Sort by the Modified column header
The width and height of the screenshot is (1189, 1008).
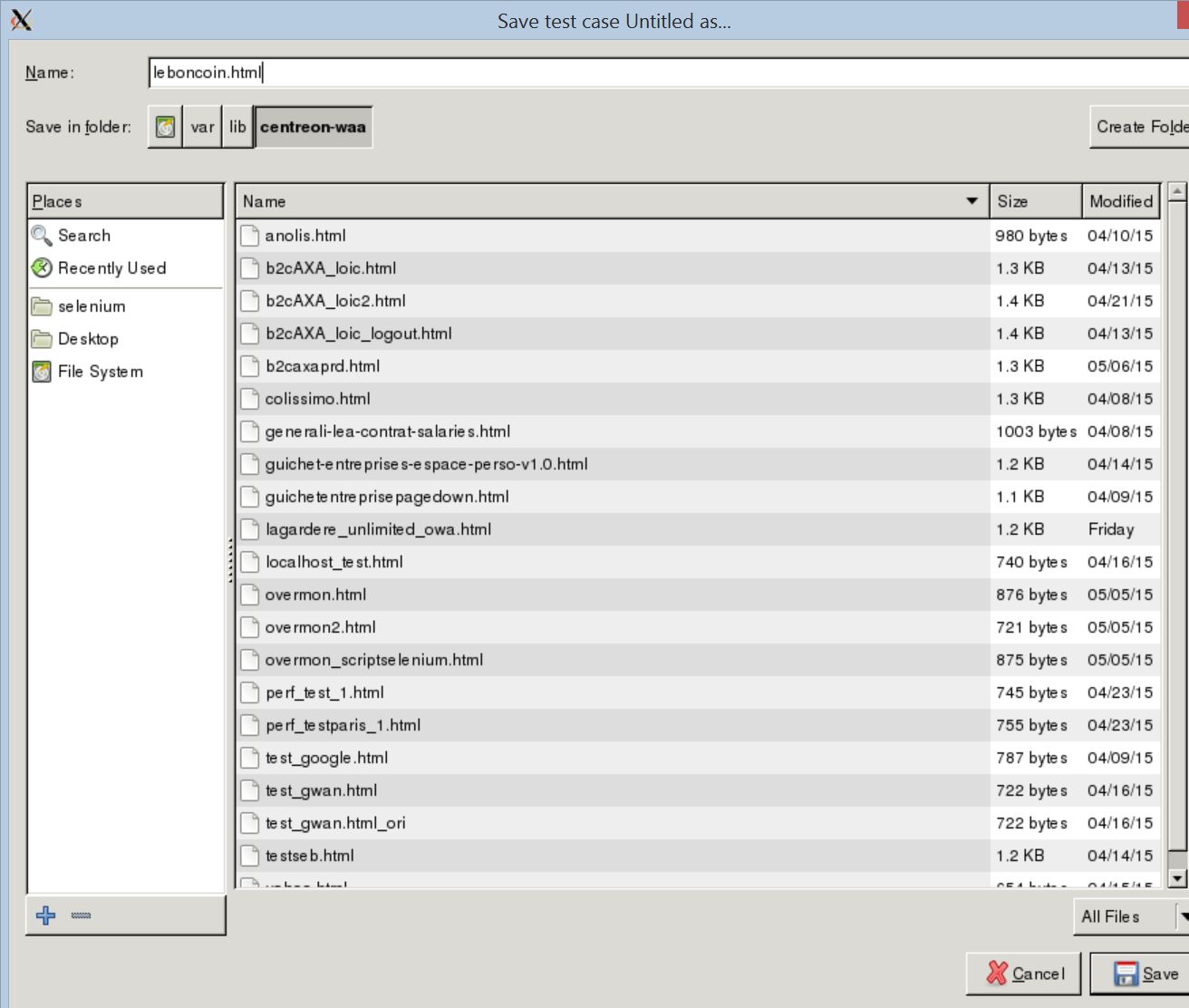click(x=1121, y=201)
